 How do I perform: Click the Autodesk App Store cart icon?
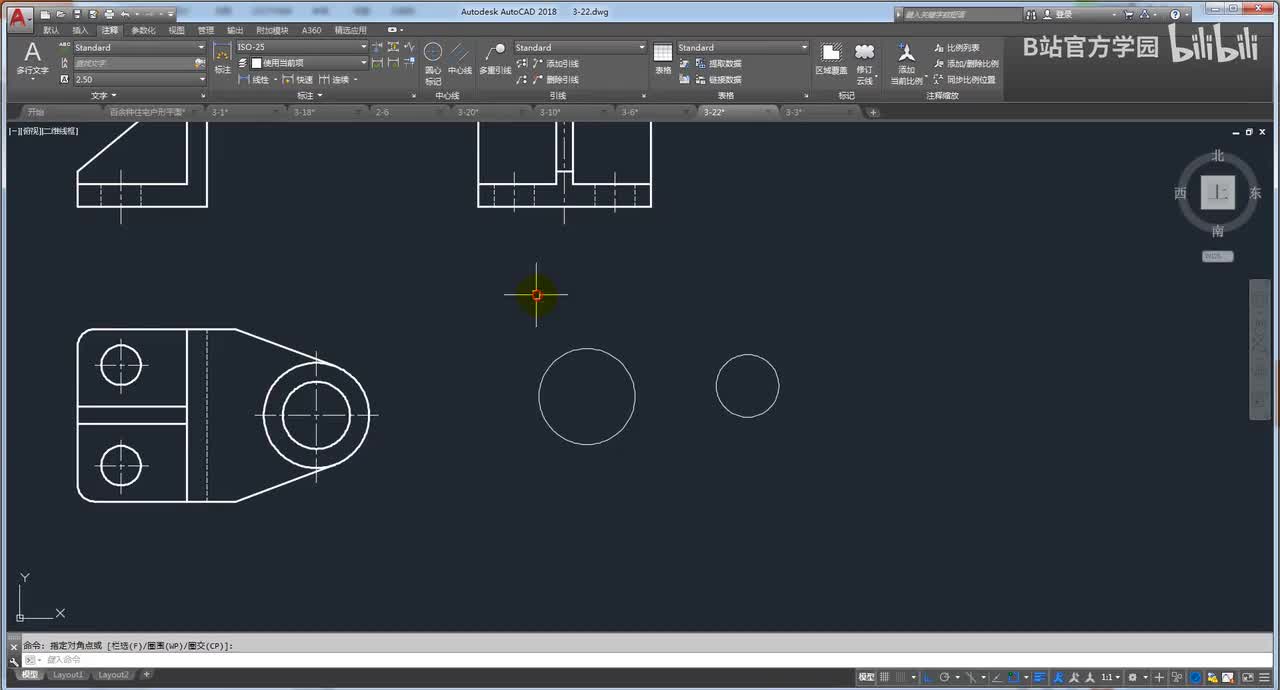pyautogui.click(x=1129, y=15)
